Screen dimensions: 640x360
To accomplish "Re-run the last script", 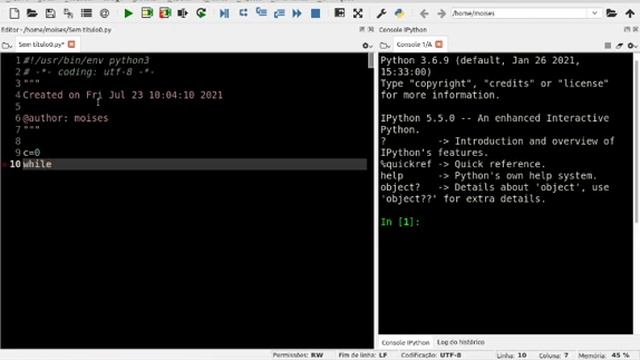I will (201, 13).
